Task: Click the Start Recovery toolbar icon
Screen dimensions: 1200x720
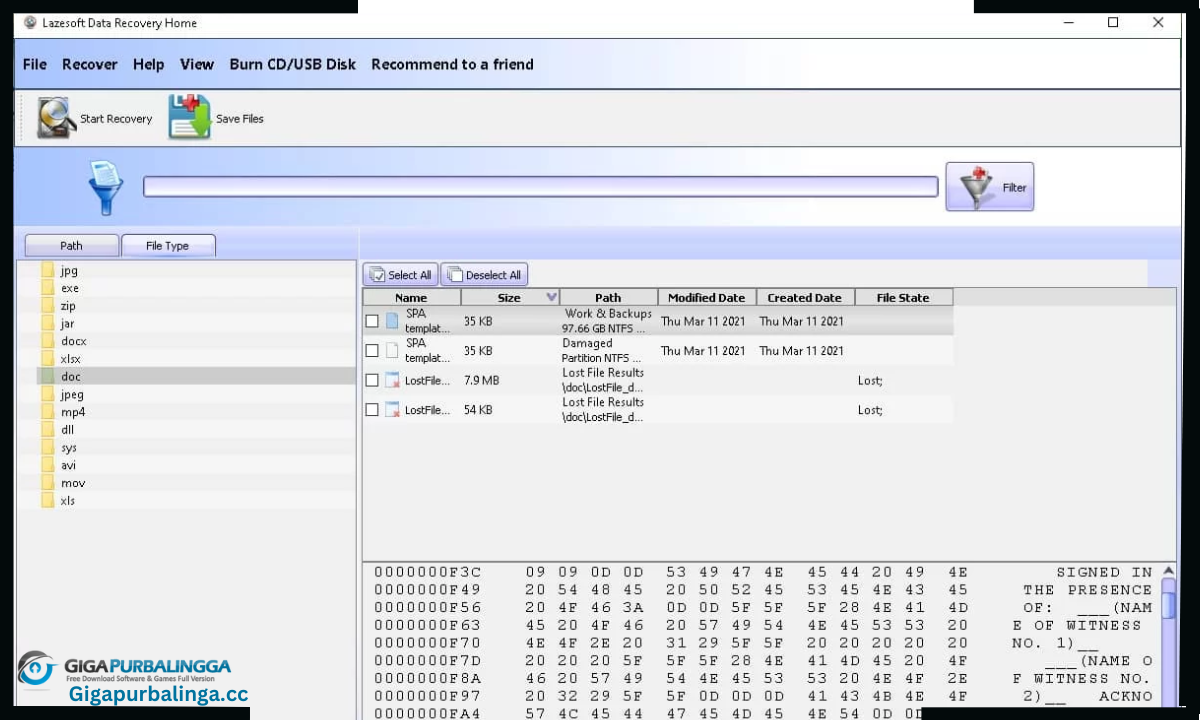Action: coord(56,118)
